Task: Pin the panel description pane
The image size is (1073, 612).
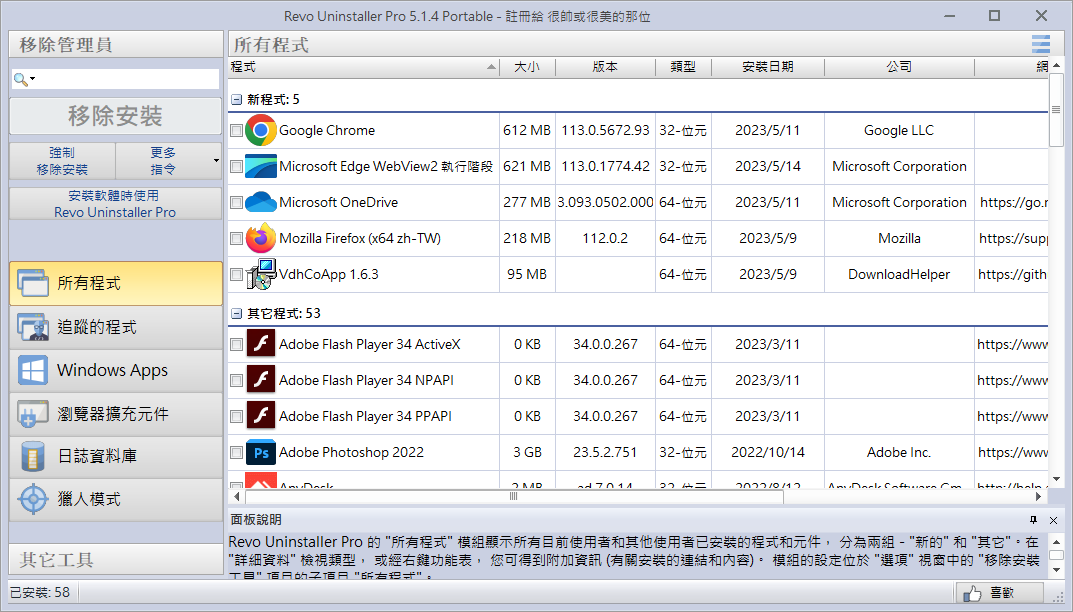Action: point(1033,520)
